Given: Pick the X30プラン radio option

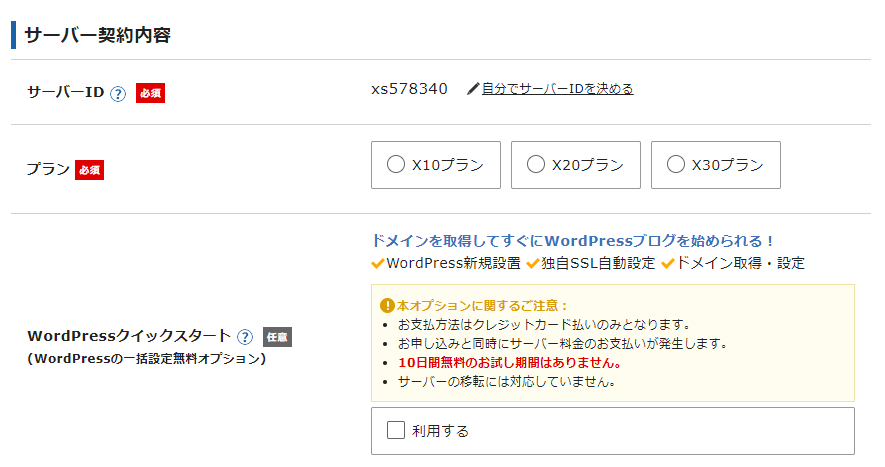Looking at the screenshot, I should pyautogui.click(x=675, y=165).
